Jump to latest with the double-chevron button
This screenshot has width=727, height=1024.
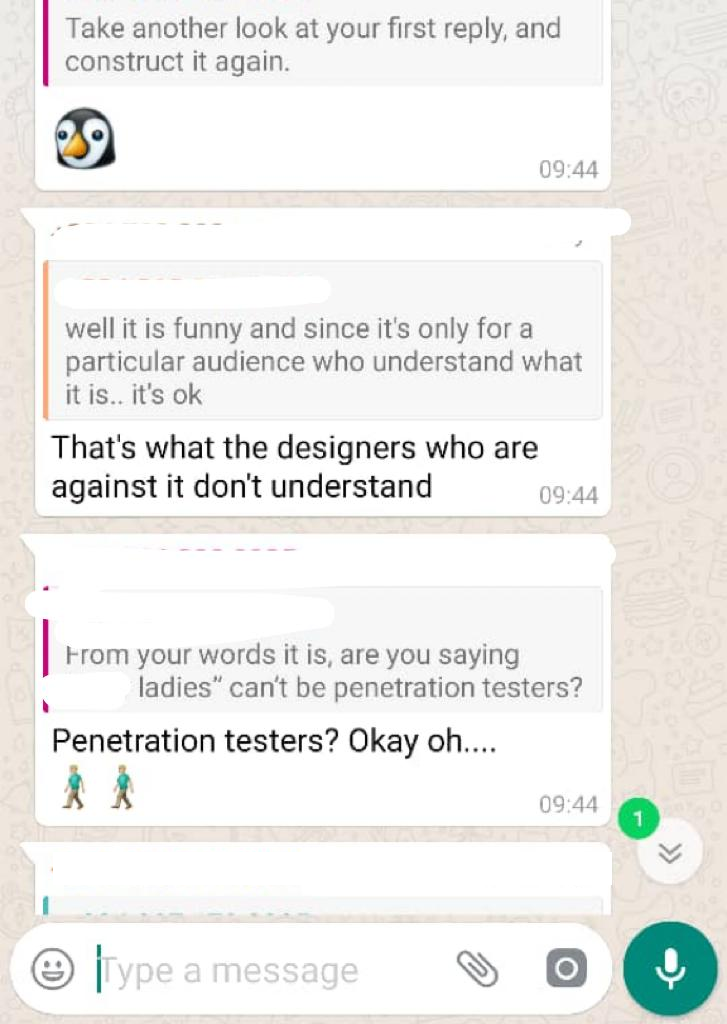click(x=670, y=852)
